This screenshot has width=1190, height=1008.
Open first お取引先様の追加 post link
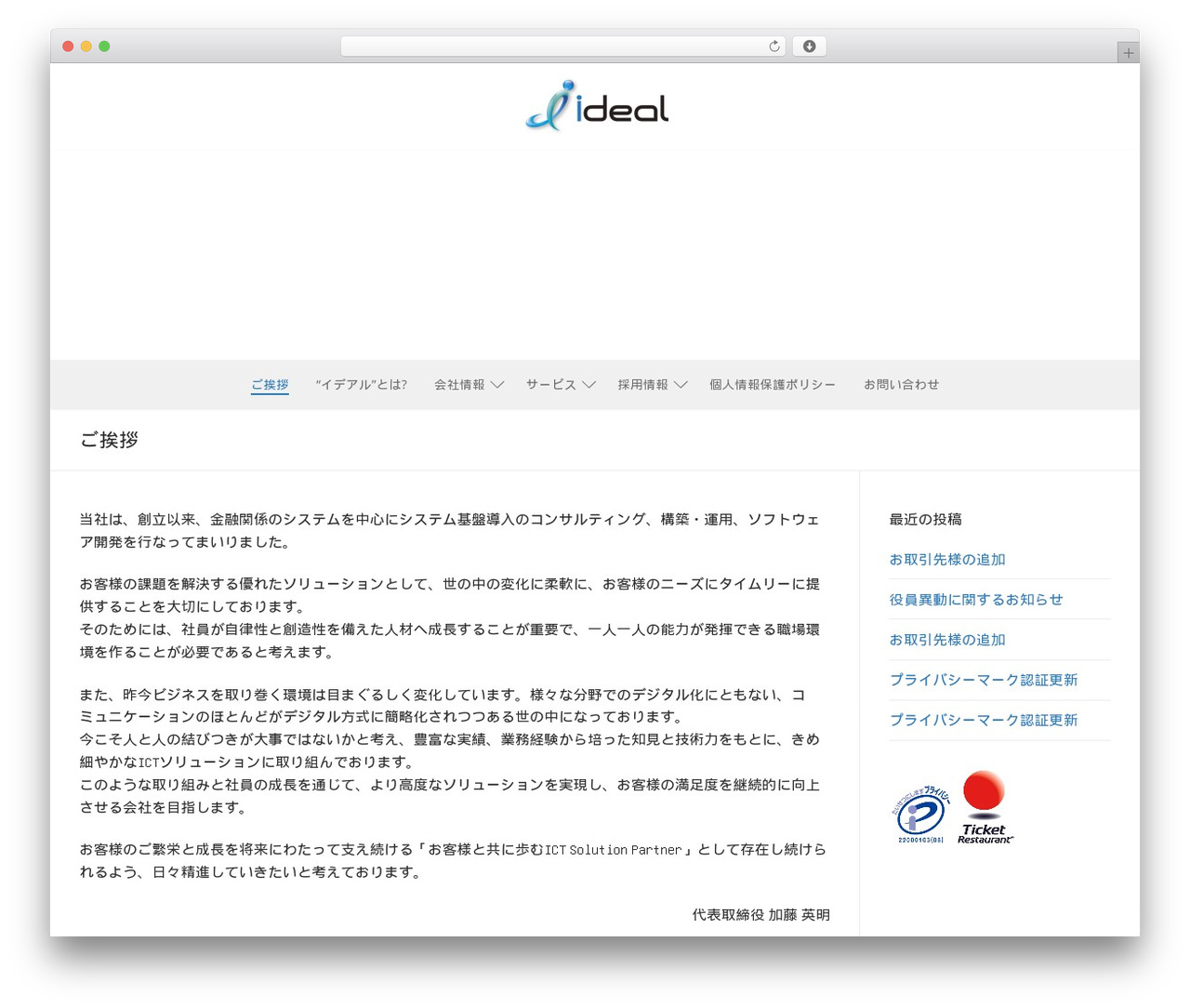(x=947, y=560)
